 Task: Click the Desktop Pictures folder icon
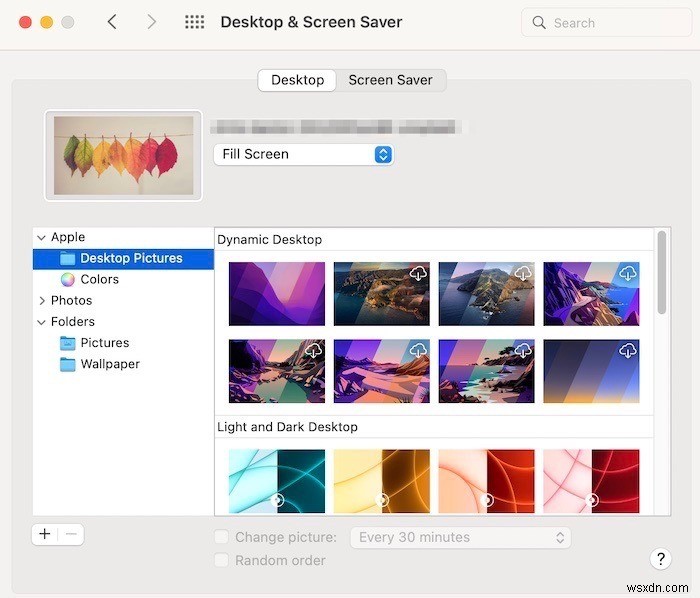pos(67,258)
